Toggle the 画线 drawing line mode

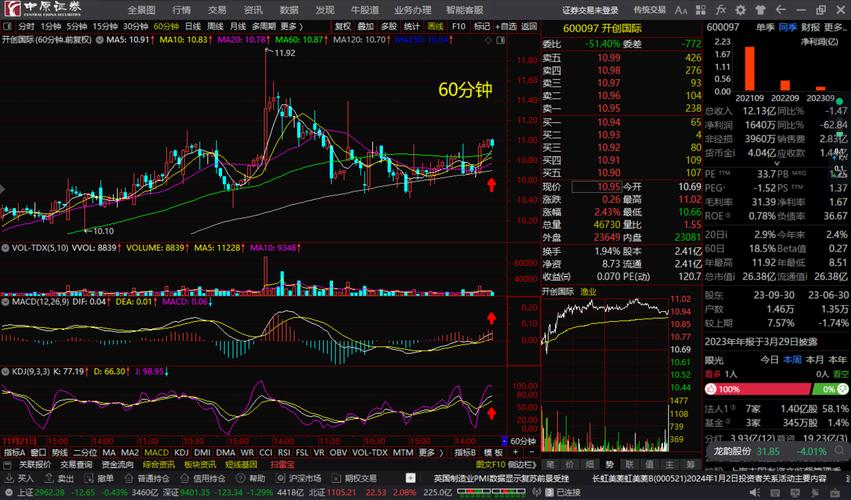pos(435,26)
